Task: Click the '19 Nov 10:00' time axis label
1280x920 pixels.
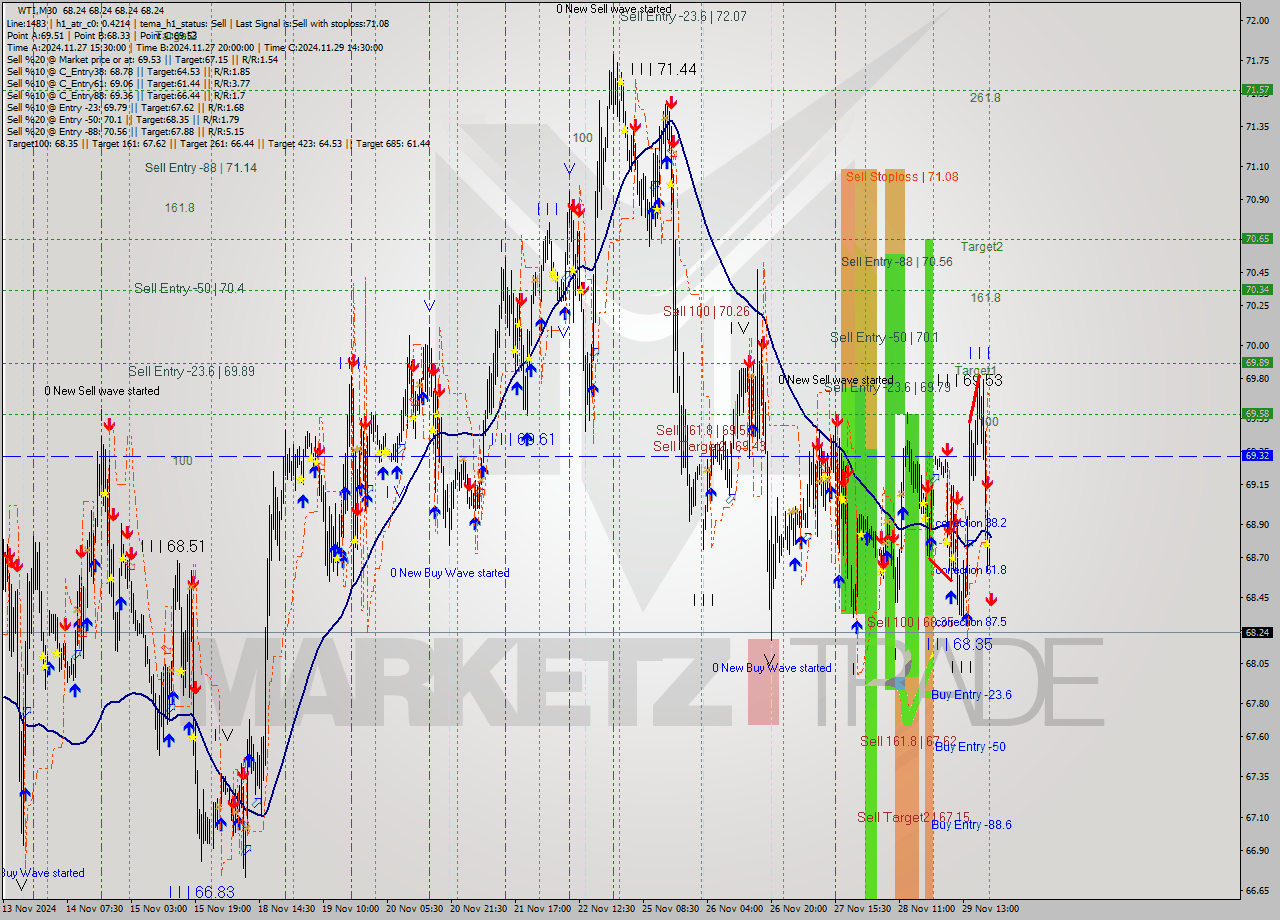Action: tap(350, 909)
